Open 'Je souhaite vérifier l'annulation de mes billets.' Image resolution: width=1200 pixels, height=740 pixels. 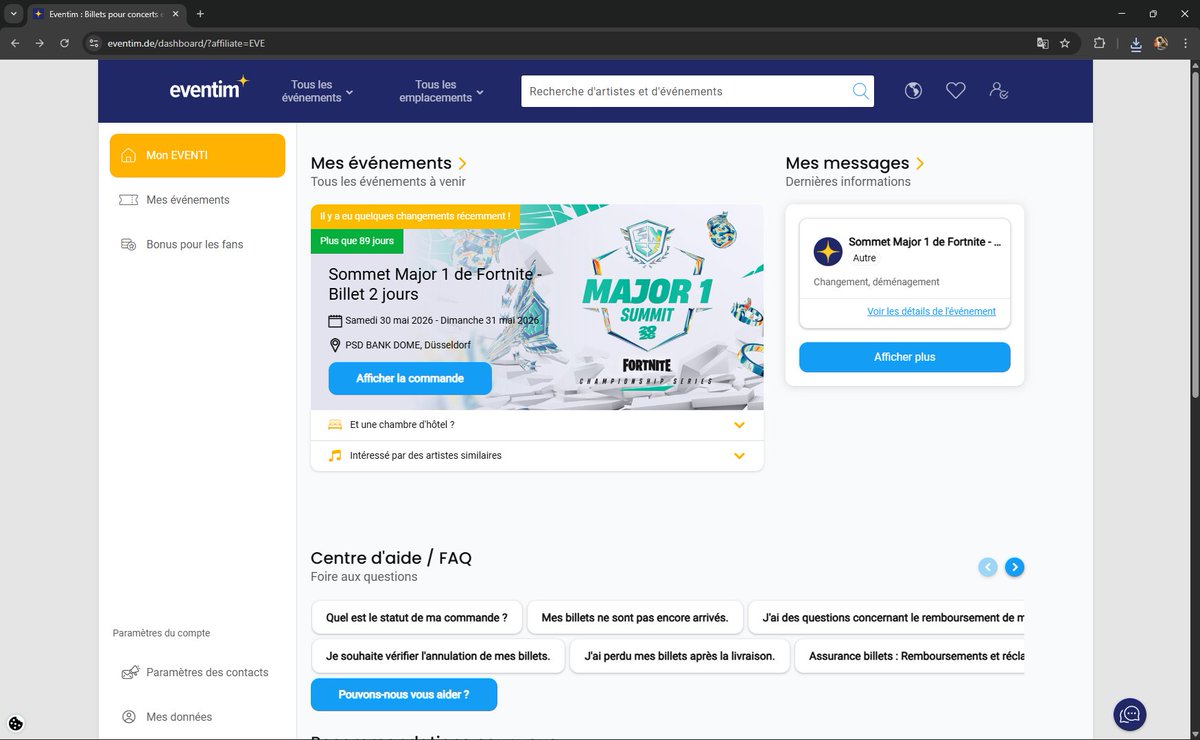438,656
